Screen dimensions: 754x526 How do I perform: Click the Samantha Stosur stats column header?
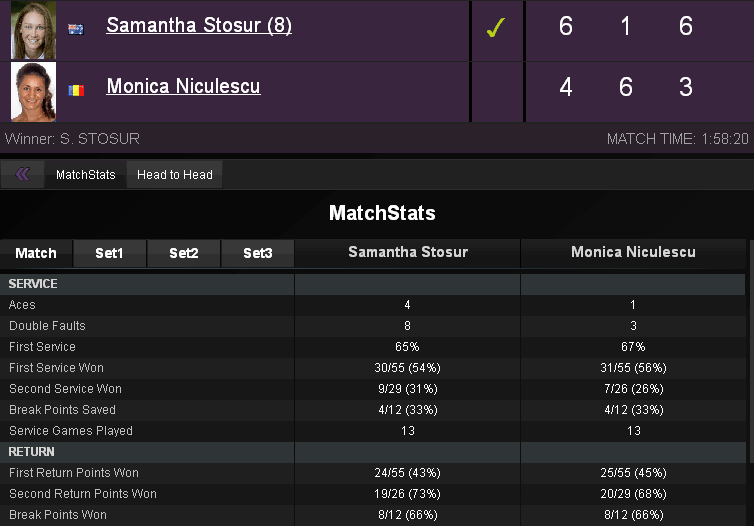[408, 253]
